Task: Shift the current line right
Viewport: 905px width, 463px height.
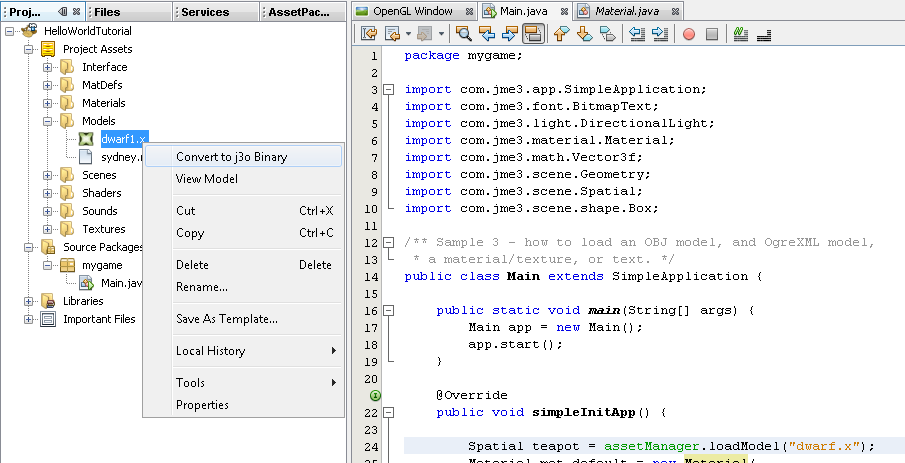Action: coord(660,34)
